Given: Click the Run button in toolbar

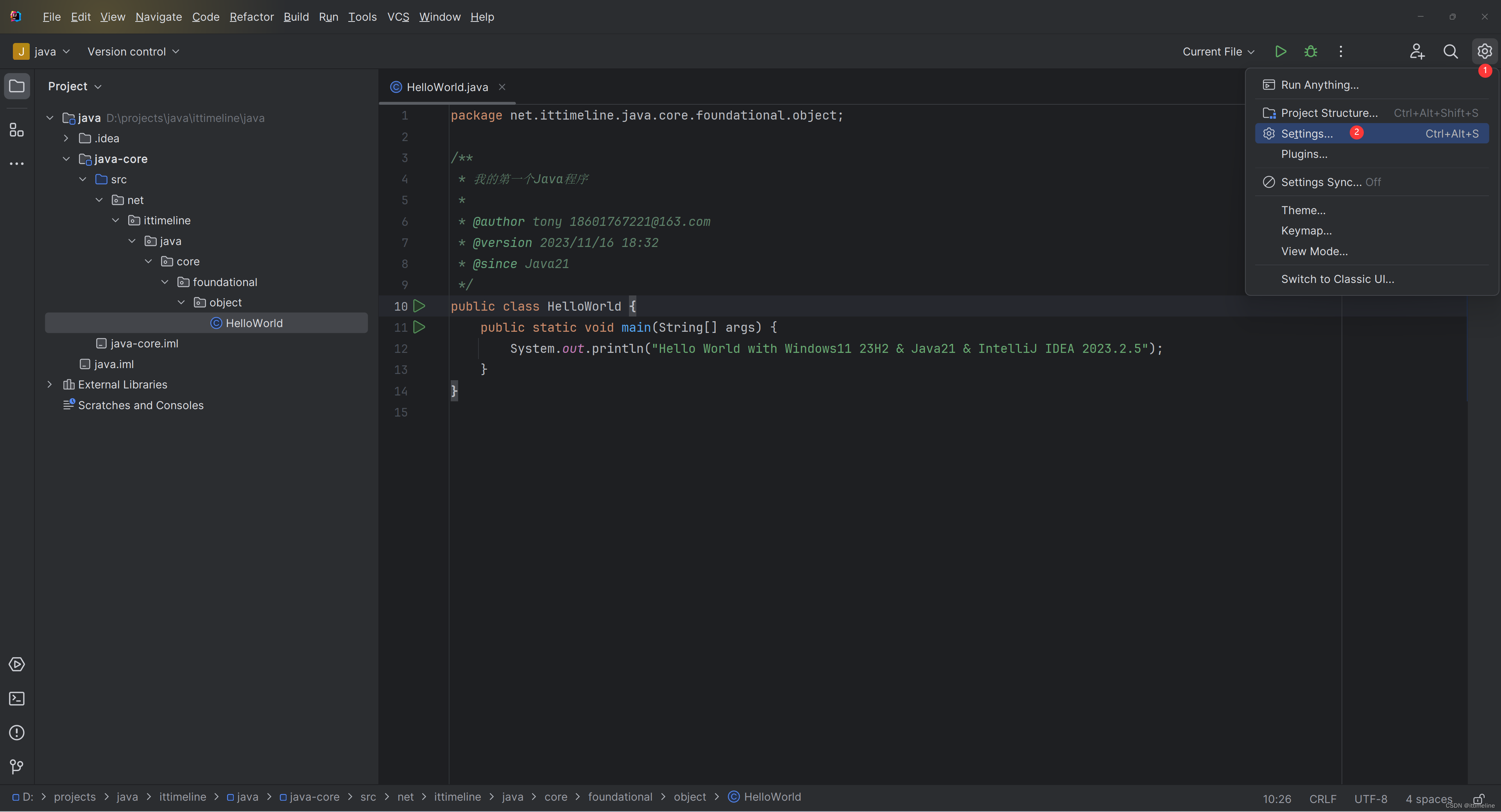Looking at the screenshot, I should pos(1280,51).
